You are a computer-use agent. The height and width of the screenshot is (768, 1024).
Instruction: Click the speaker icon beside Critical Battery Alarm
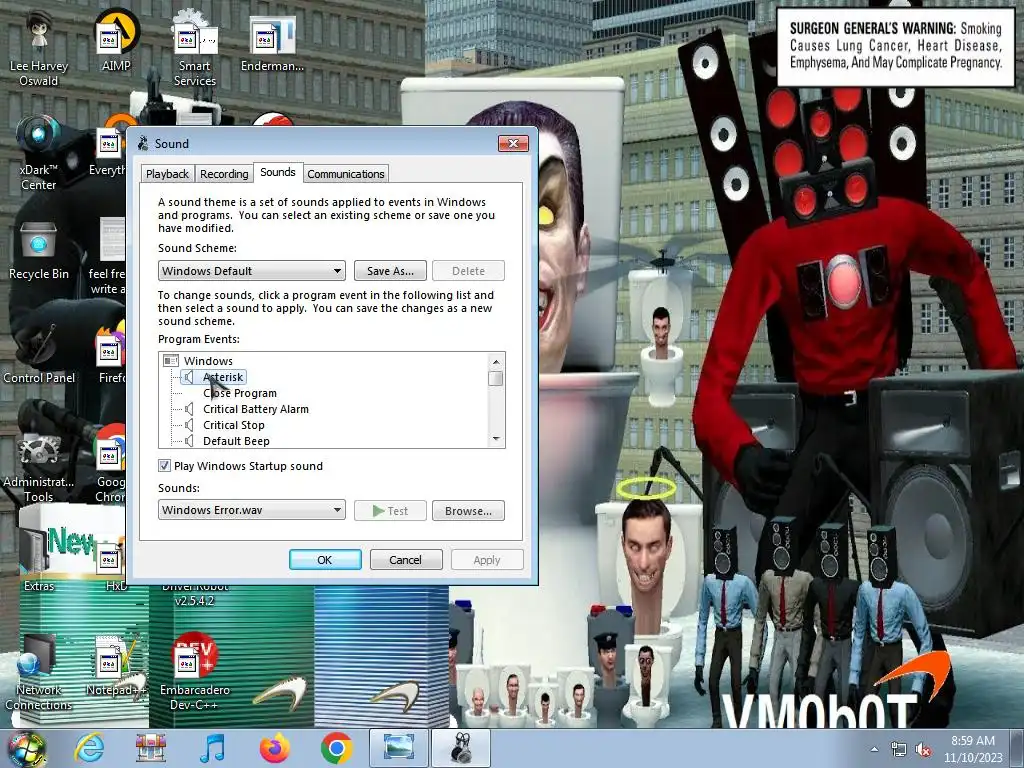189,409
